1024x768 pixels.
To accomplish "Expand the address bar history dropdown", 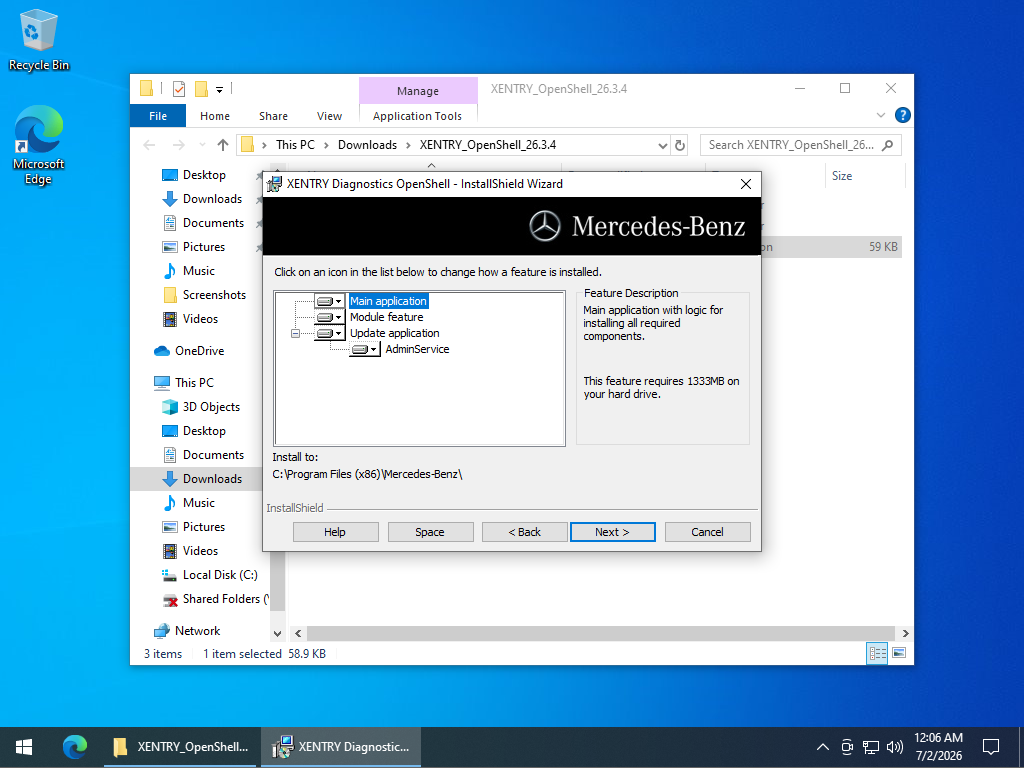I will pyautogui.click(x=662, y=146).
